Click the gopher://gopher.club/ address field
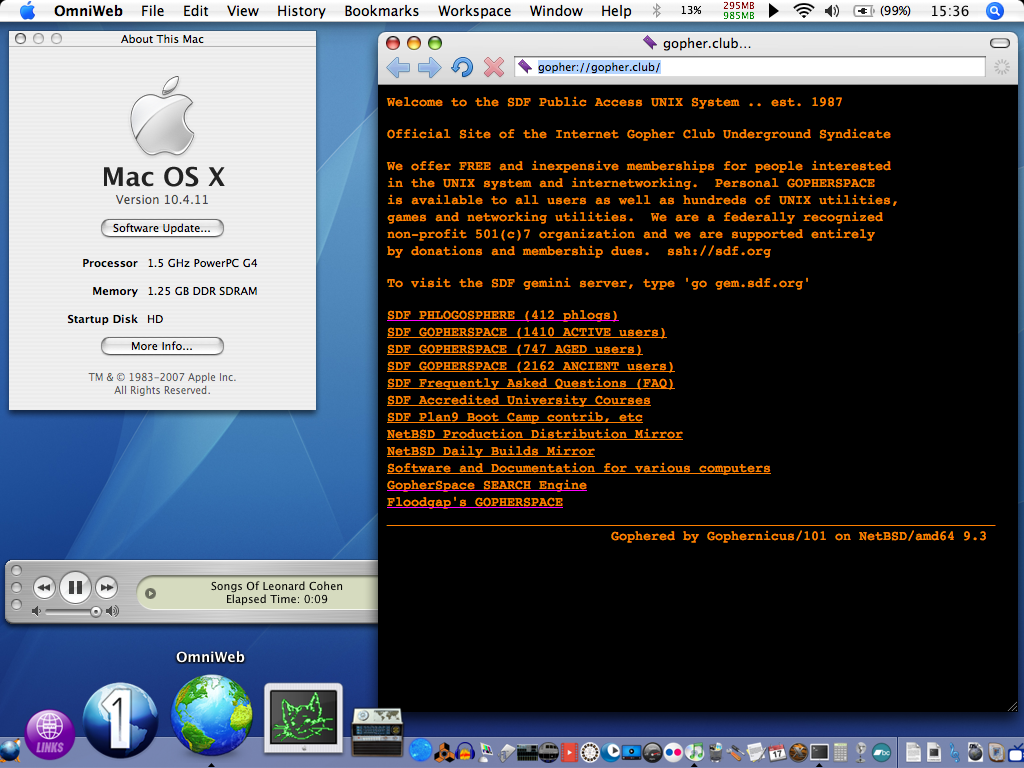 [750, 67]
